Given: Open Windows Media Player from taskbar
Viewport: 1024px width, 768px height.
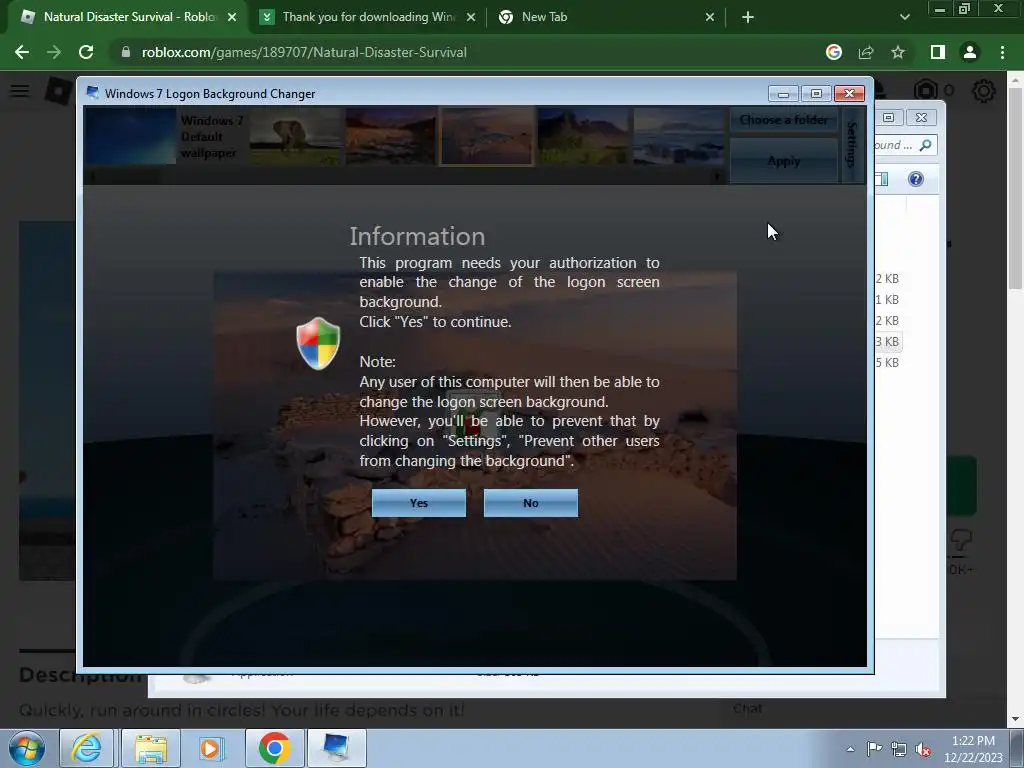Looking at the screenshot, I should (210, 748).
